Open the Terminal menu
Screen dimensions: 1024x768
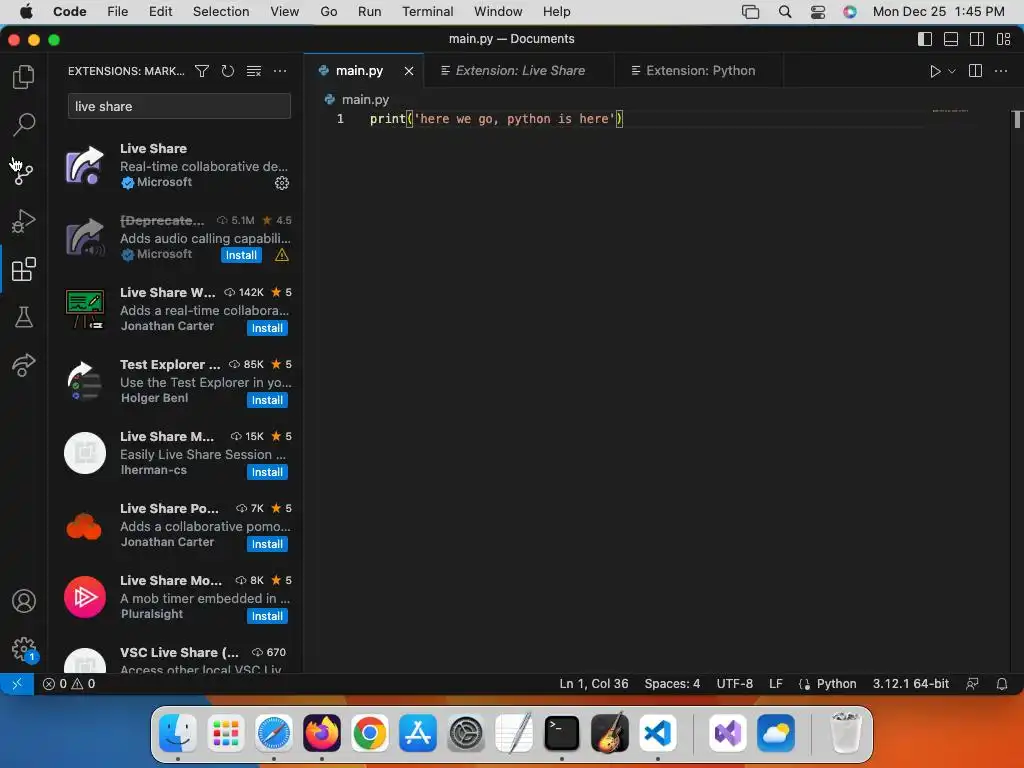click(428, 12)
